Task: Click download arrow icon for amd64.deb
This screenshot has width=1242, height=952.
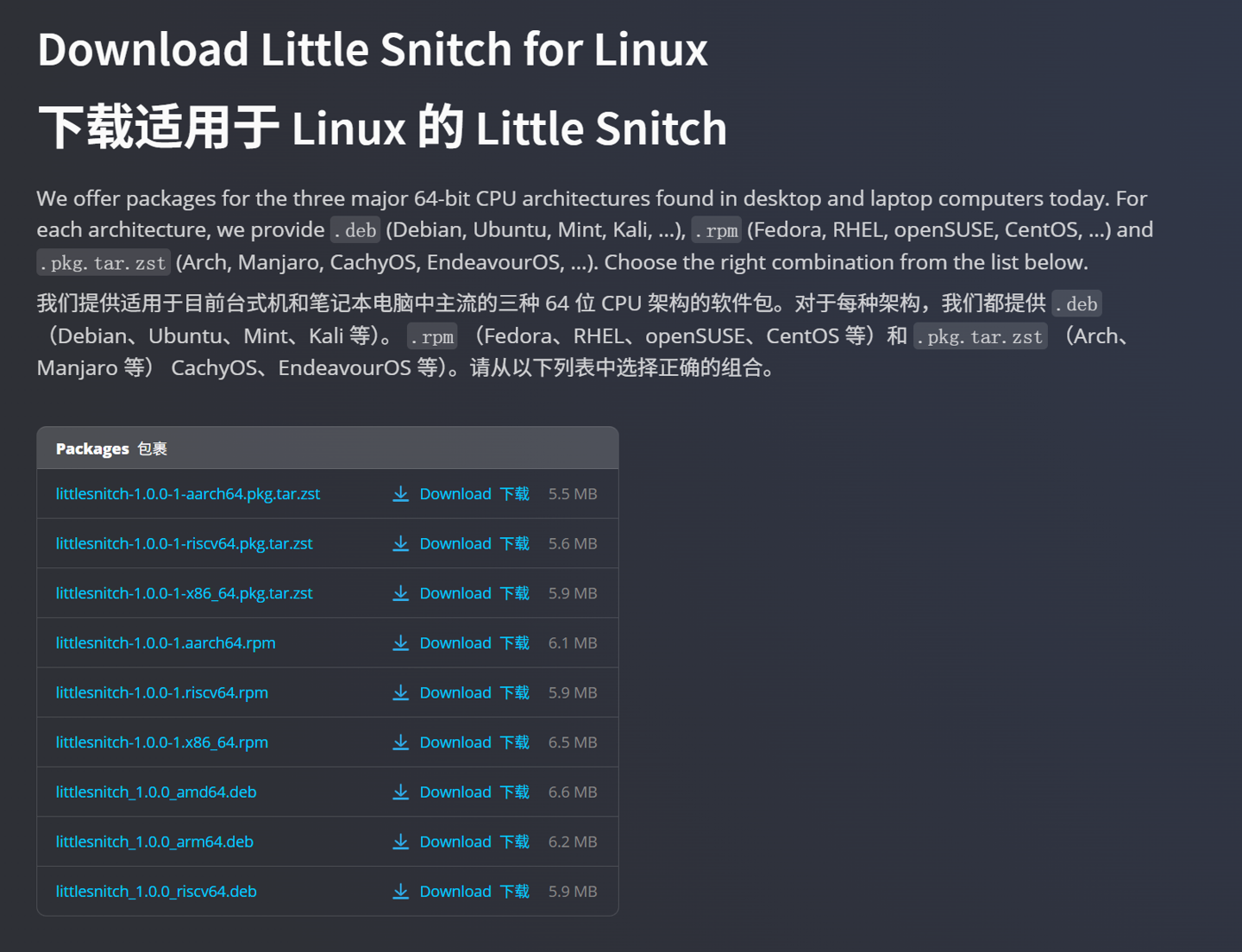Action: tap(400, 792)
